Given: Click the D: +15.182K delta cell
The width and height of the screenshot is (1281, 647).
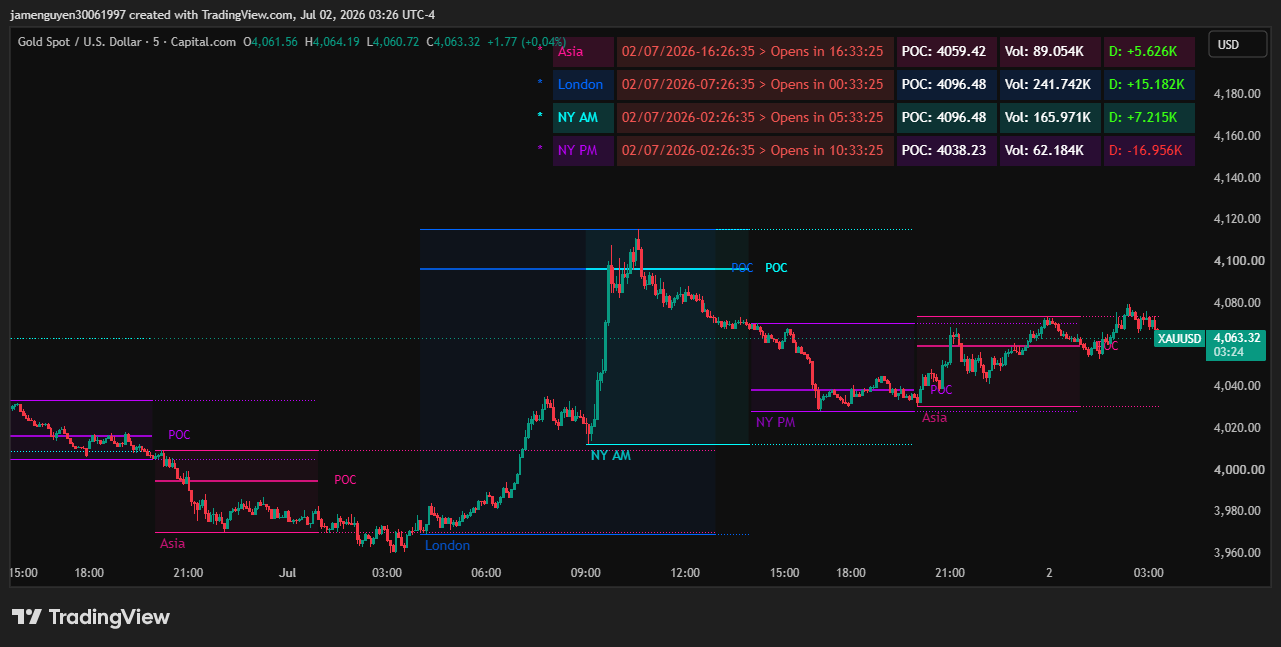Looking at the screenshot, I should click(x=1149, y=84).
